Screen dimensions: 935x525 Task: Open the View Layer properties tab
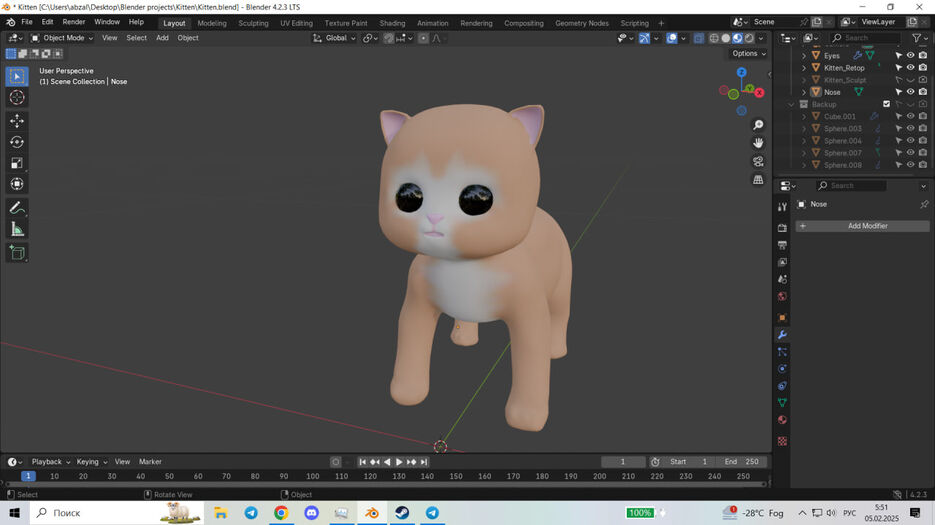tap(782, 262)
